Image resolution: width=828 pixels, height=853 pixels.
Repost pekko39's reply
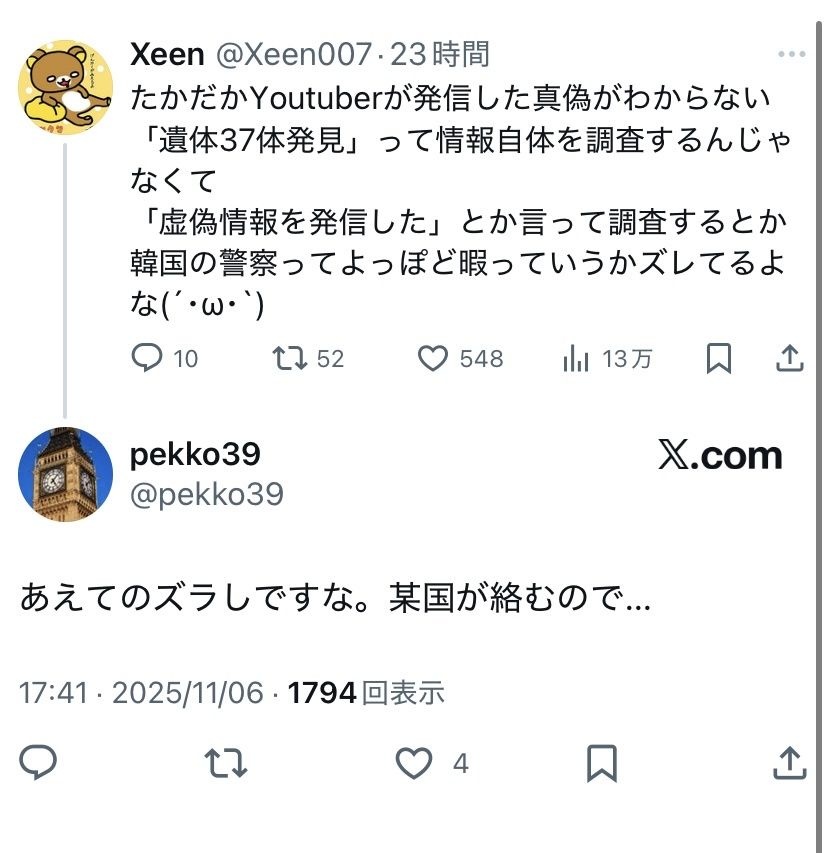[226, 763]
